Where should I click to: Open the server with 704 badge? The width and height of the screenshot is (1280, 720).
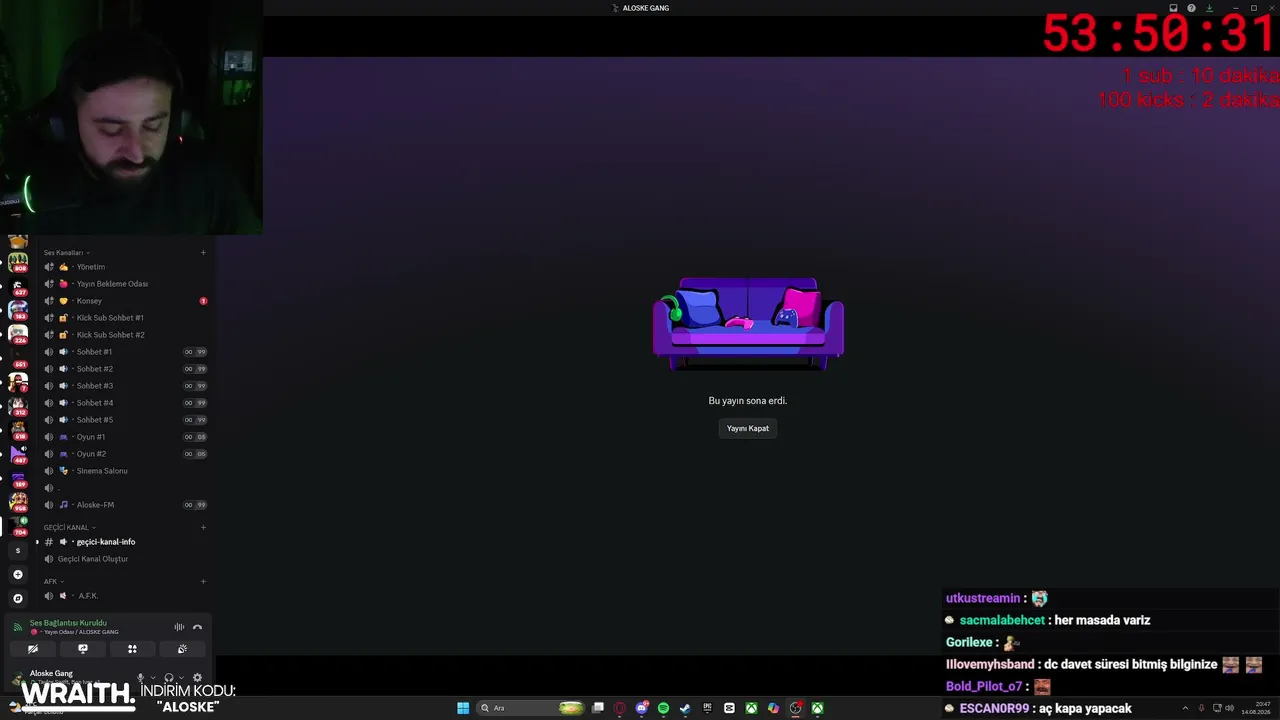click(18, 526)
